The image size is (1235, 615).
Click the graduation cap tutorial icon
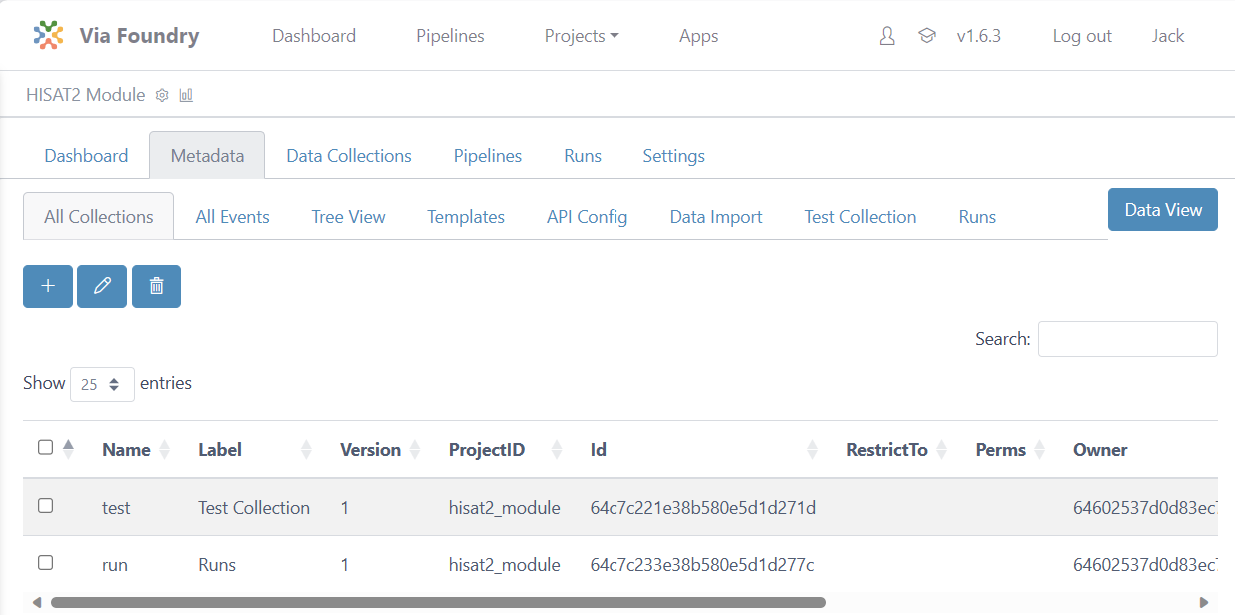tap(927, 36)
